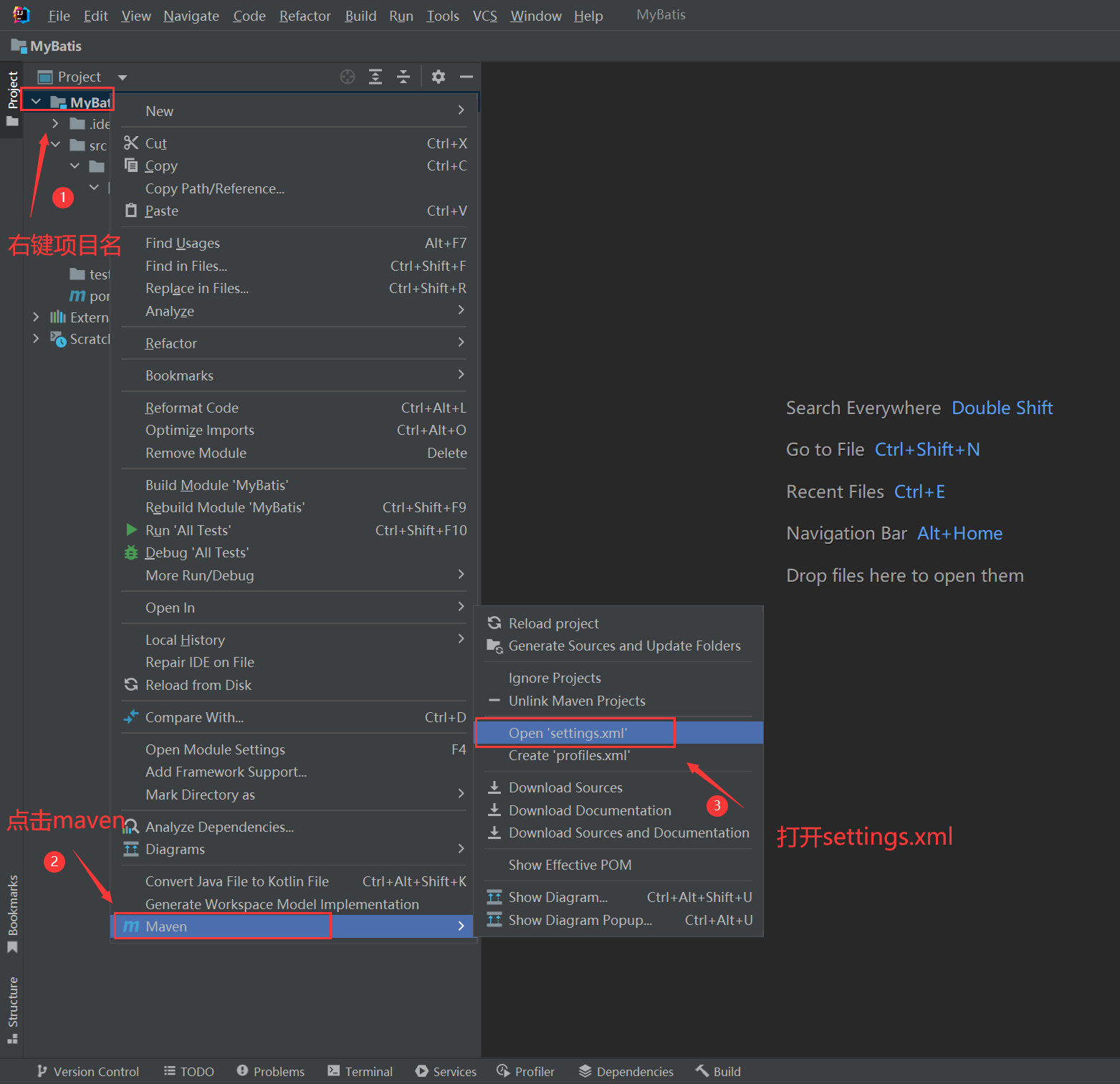
Task: Expand Scratches tree node
Action: [x=36, y=338]
